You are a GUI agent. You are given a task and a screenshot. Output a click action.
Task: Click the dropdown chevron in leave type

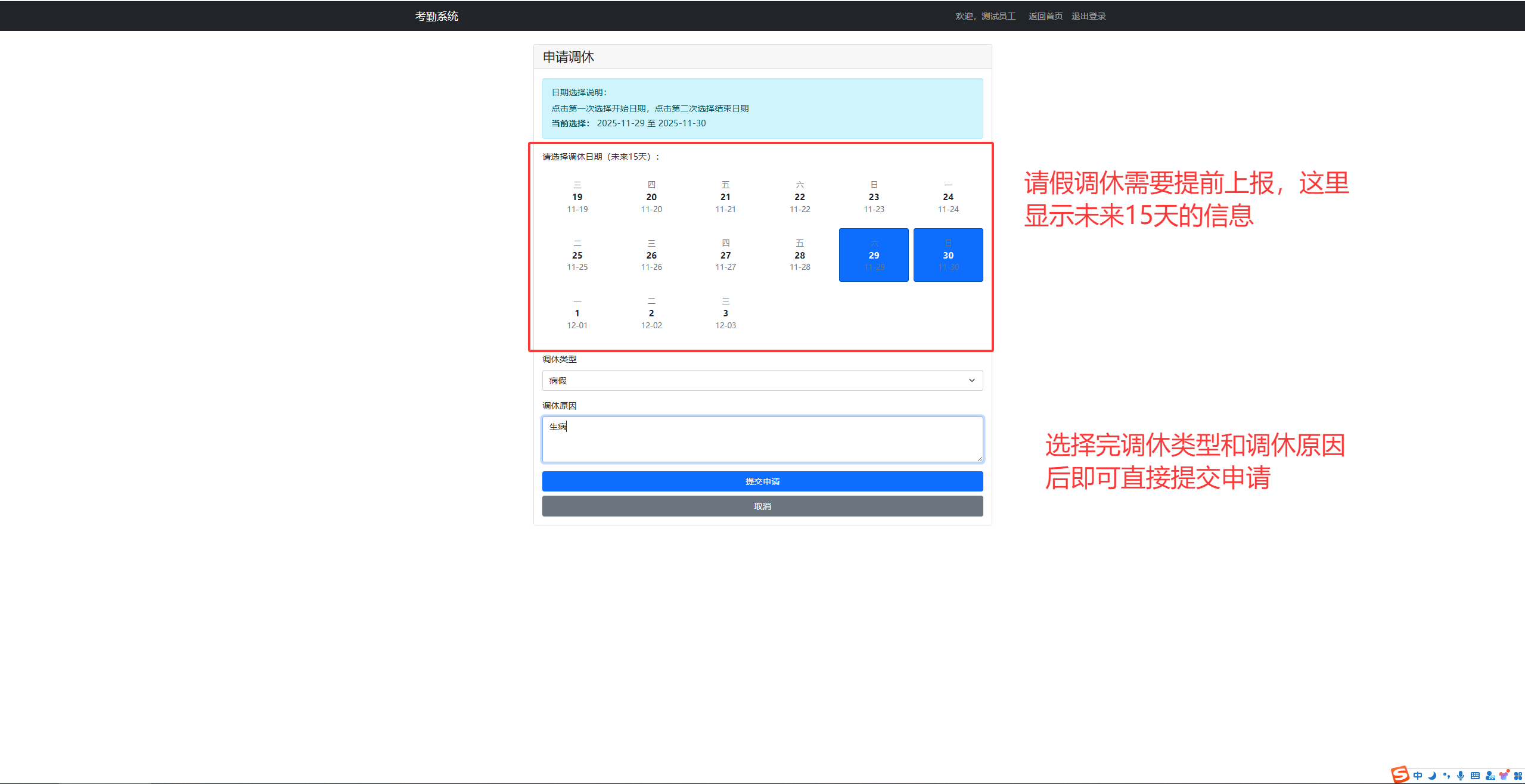971,380
